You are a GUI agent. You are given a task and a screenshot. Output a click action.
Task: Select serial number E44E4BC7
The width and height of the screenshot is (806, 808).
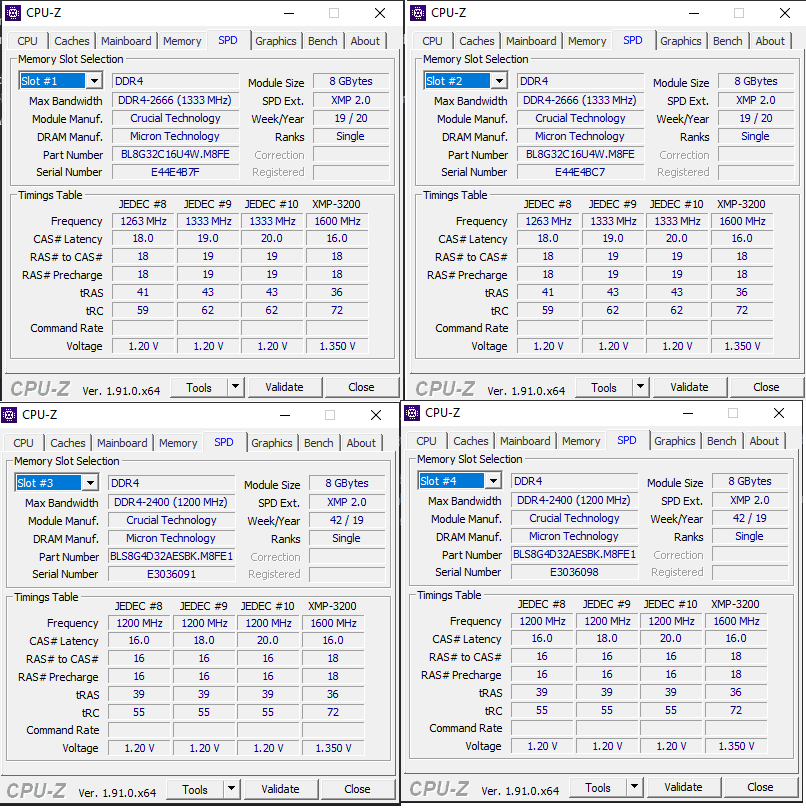click(580, 172)
